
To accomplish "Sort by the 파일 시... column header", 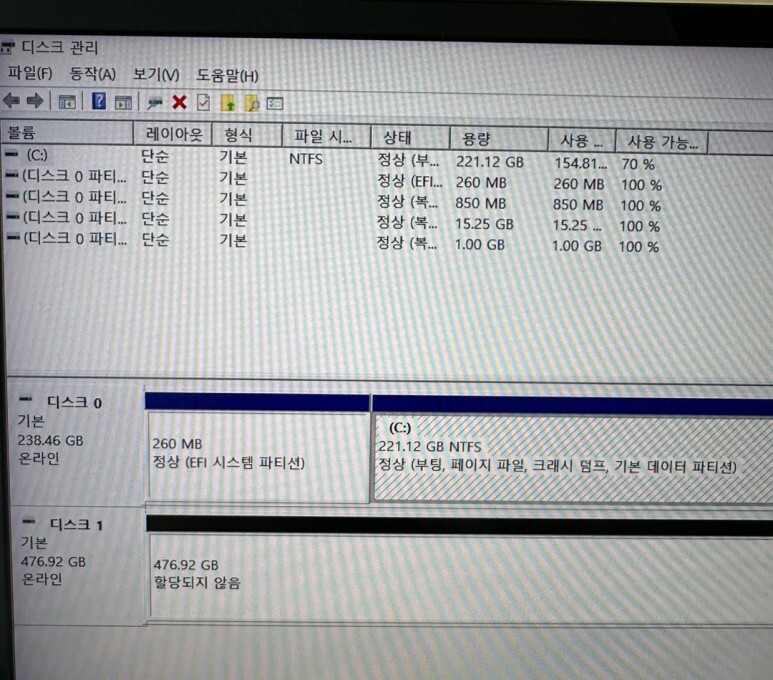I will click(326, 137).
